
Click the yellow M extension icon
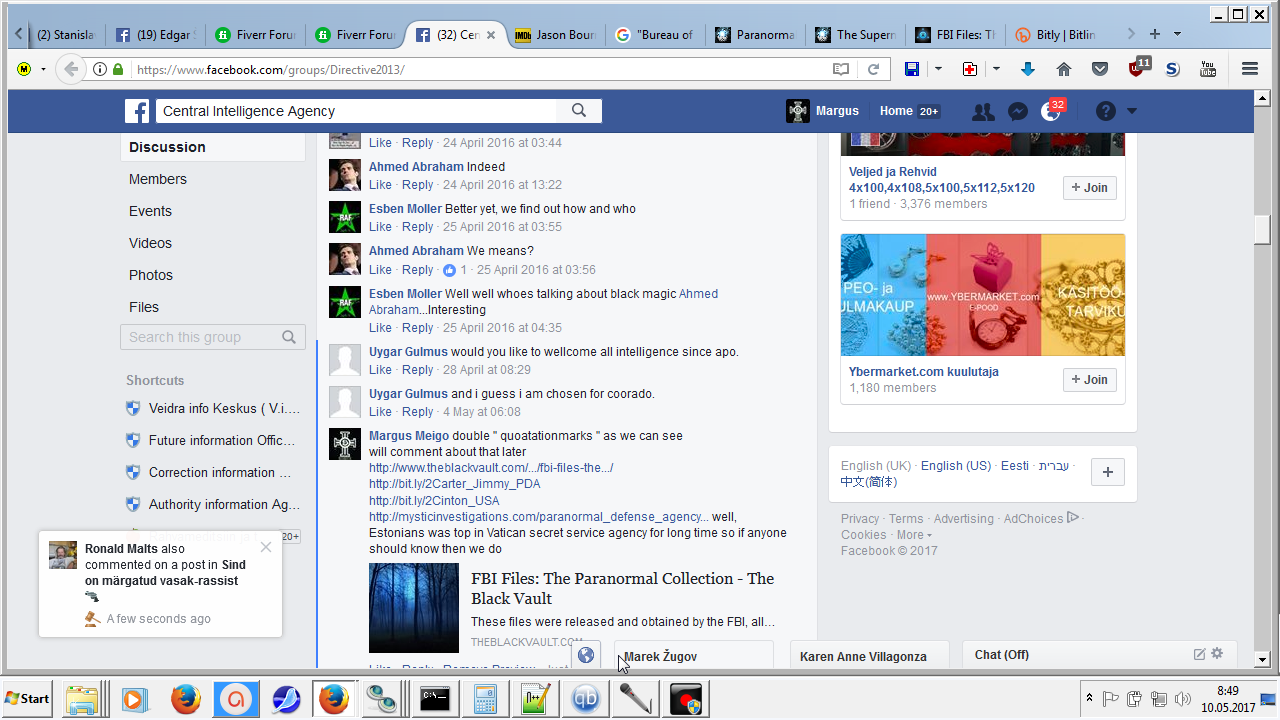tap(25, 69)
